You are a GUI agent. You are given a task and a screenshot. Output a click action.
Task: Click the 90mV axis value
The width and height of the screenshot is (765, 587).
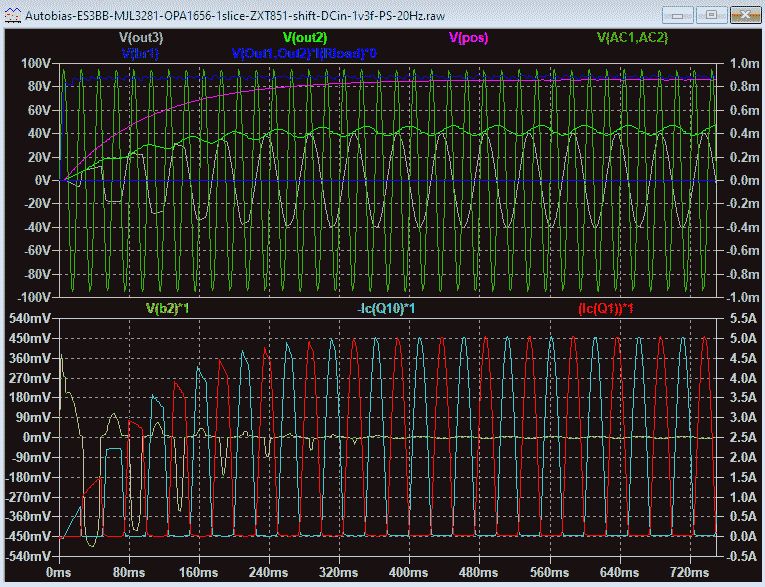click(x=34, y=417)
